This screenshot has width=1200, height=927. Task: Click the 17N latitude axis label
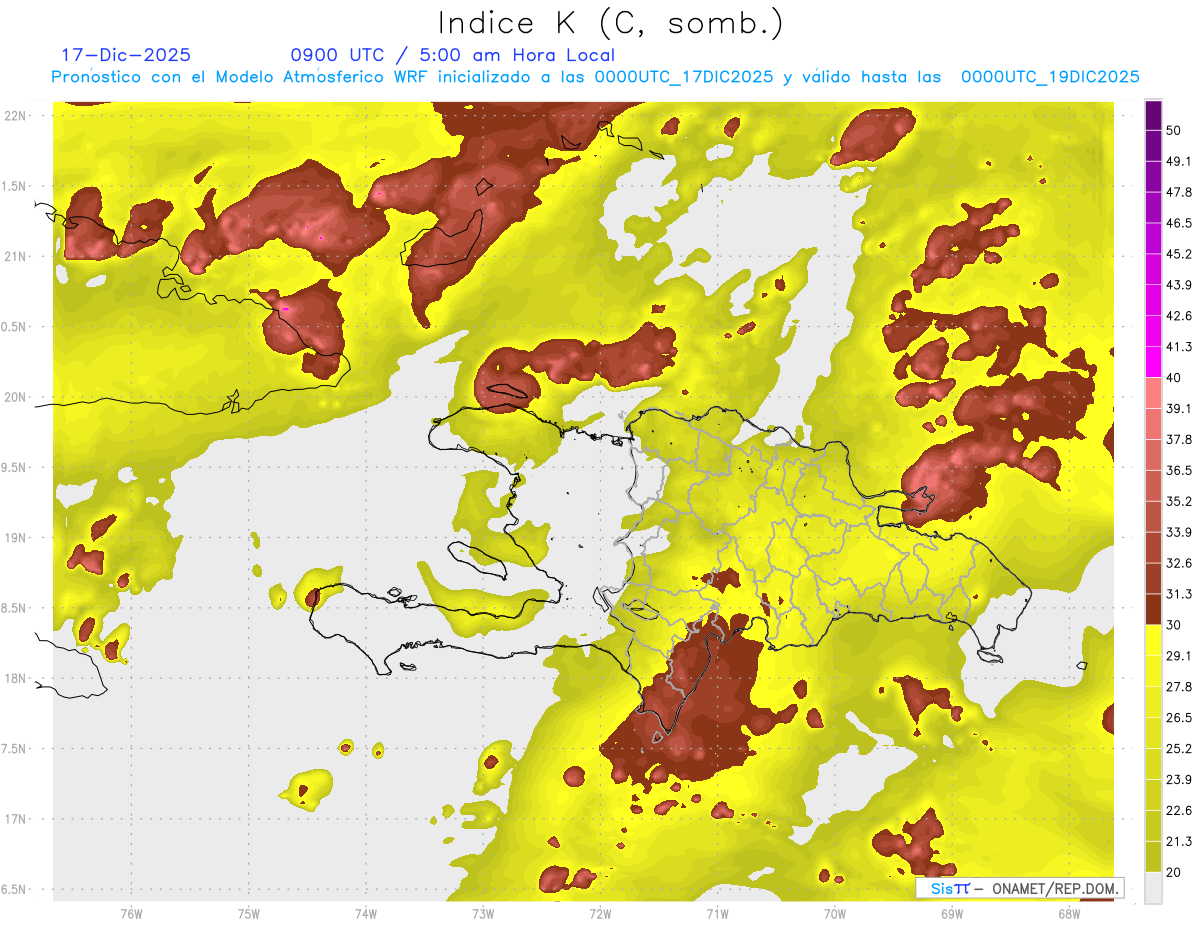coord(16,819)
